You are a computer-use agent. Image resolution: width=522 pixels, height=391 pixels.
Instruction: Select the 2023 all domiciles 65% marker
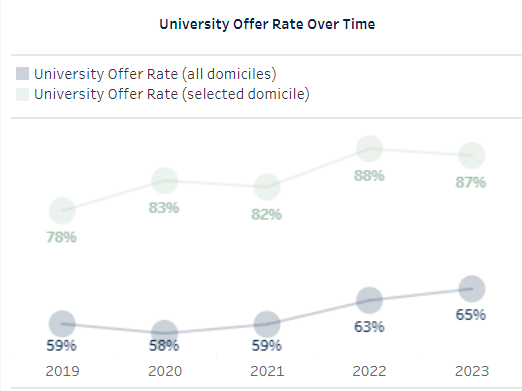point(472,289)
